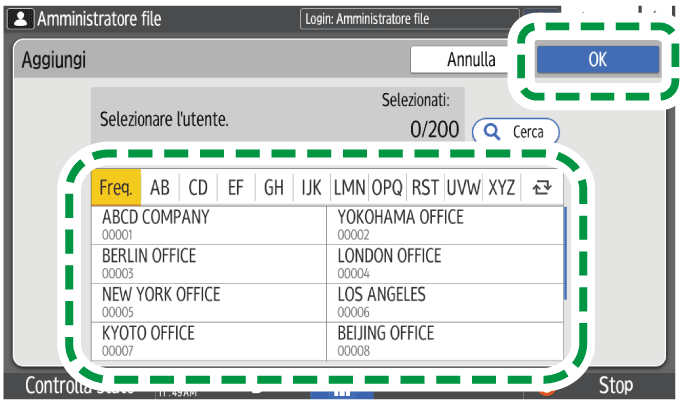
Task: Click the blue user list scrollbar
Action: (x=565, y=253)
